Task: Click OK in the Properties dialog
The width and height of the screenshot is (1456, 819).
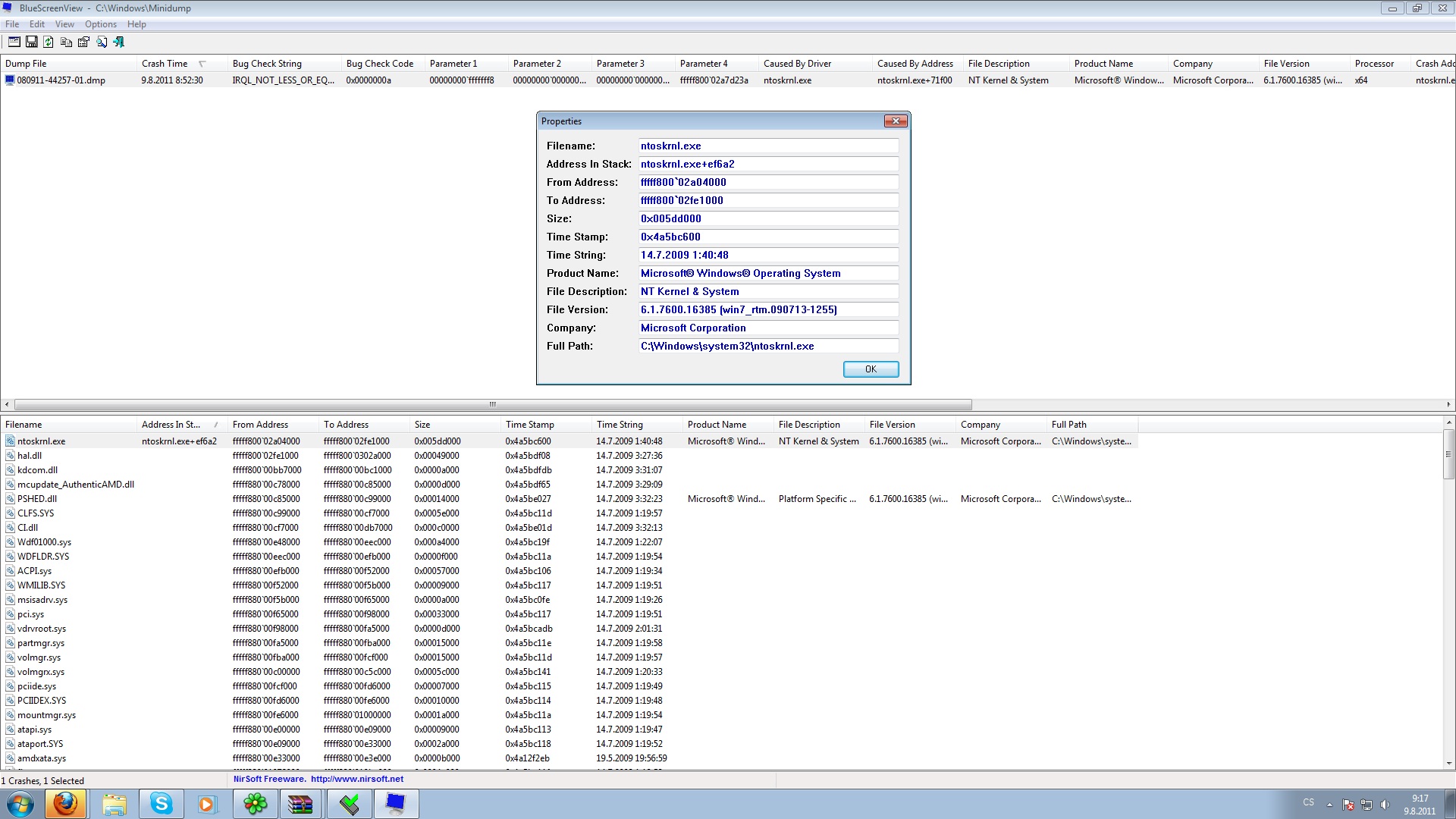Action: pyautogui.click(x=871, y=369)
